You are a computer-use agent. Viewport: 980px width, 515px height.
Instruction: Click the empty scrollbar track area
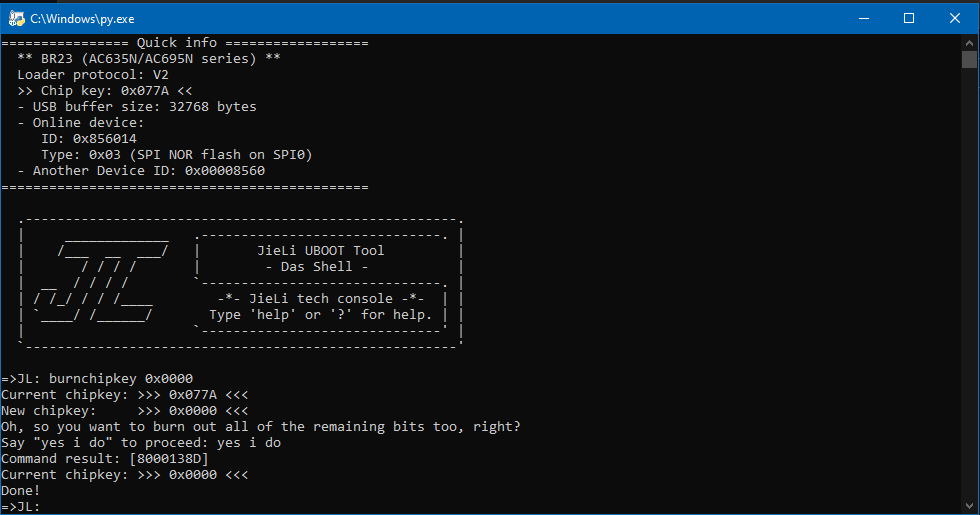[x=969, y=281]
